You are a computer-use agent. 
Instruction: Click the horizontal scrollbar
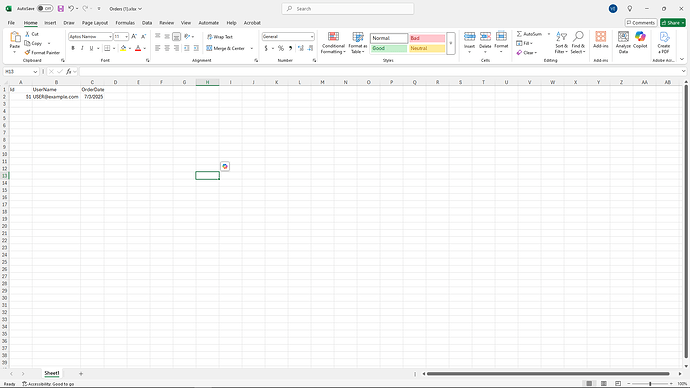pos(548,373)
